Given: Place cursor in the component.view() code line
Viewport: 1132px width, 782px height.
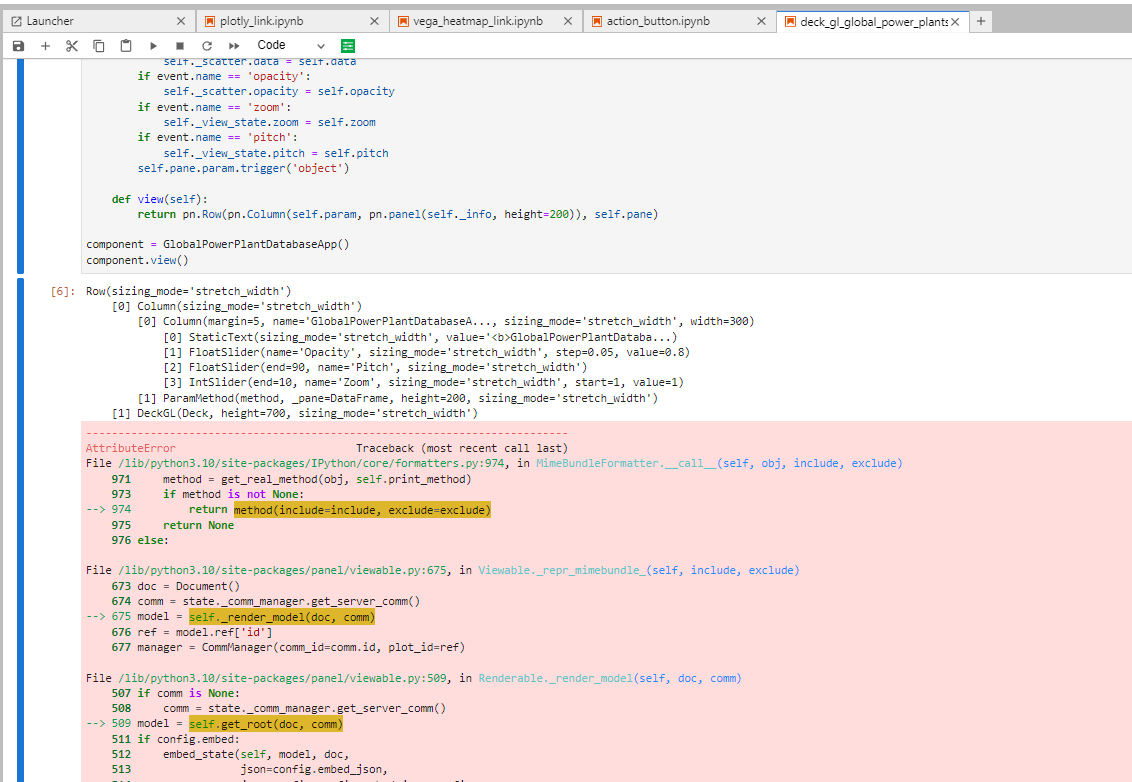Looking at the screenshot, I should tap(136, 259).
